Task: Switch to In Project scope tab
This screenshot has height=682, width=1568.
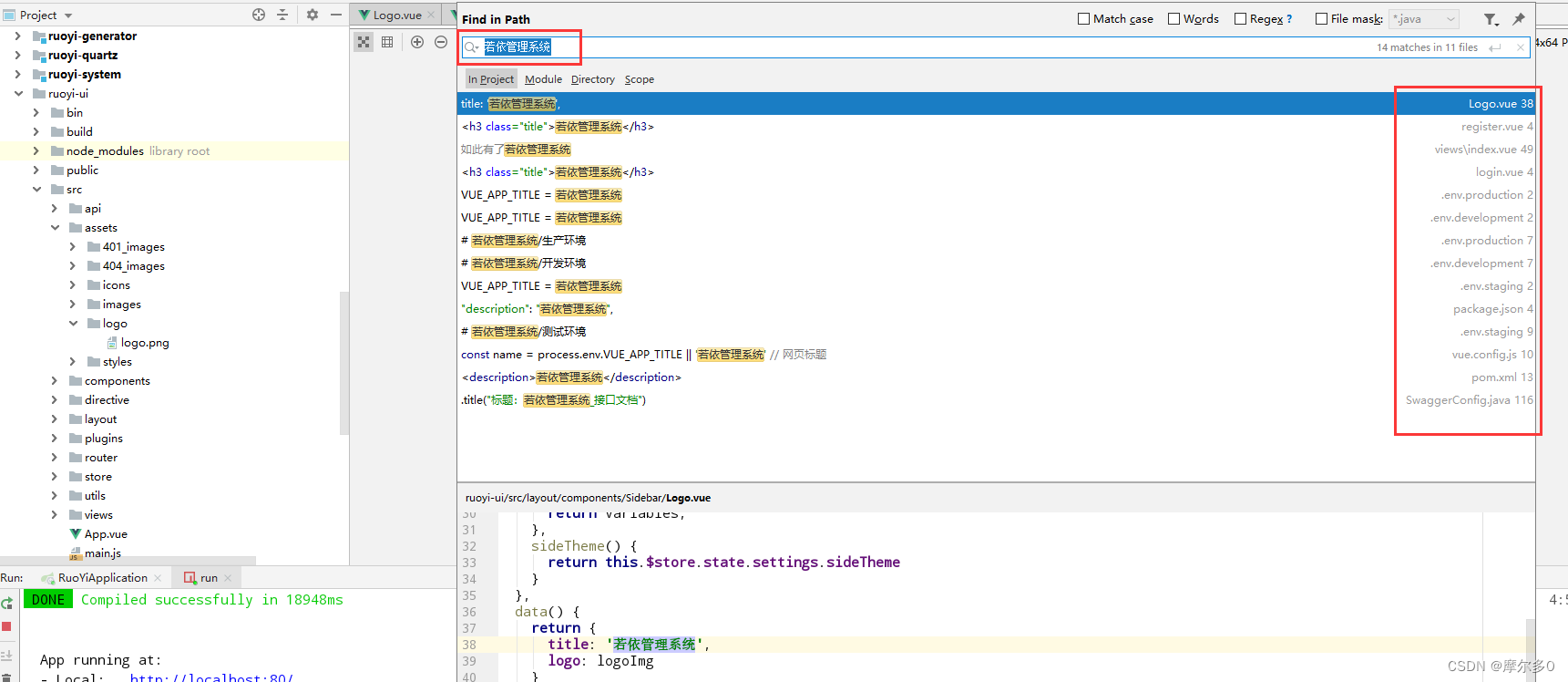Action: coord(490,79)
